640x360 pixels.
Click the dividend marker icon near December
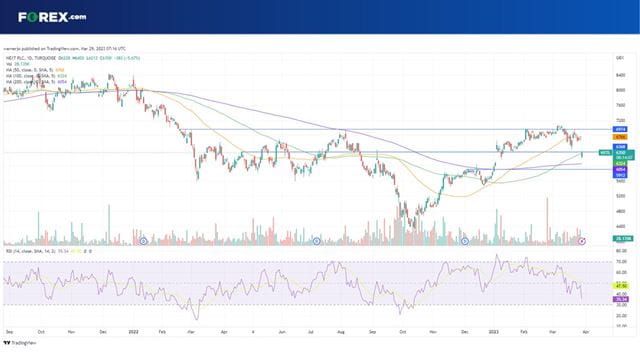pyautogui.click(x=465, y=241)
